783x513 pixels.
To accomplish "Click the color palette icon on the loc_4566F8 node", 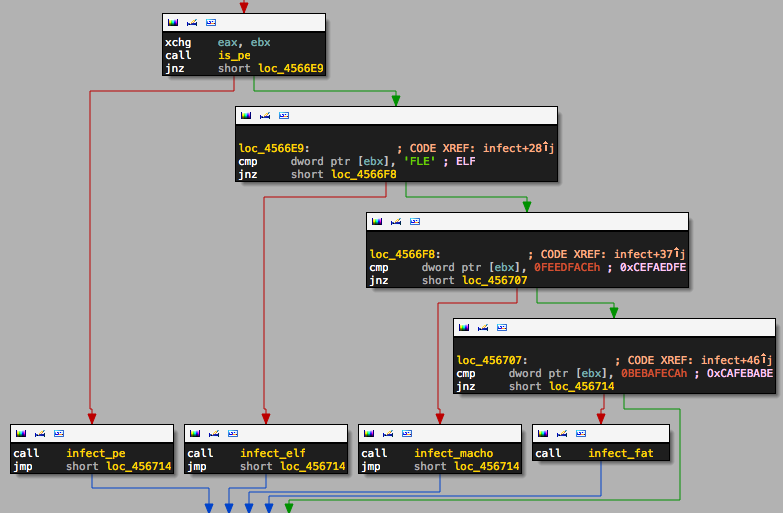I will pyautogui.click(x=377, y=221).
